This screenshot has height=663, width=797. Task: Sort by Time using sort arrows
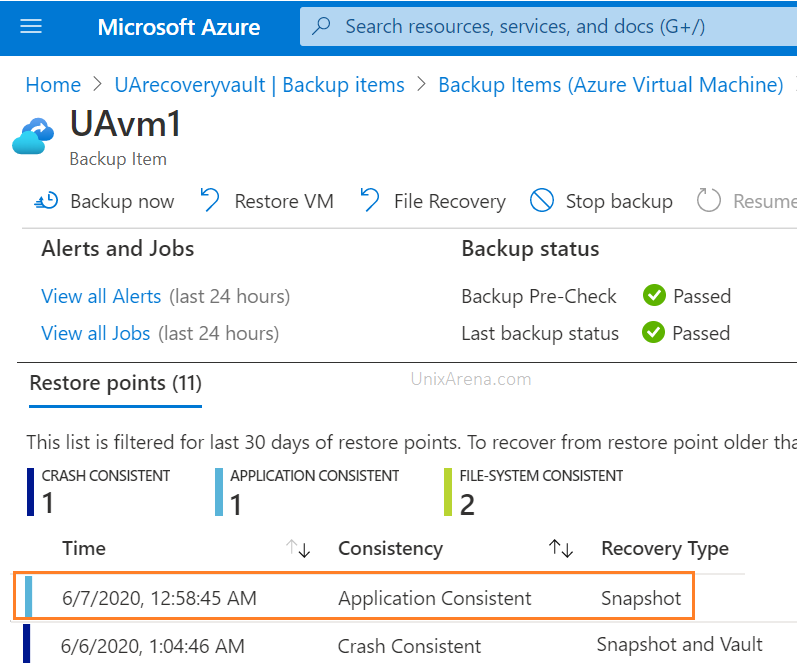point(298,549)
